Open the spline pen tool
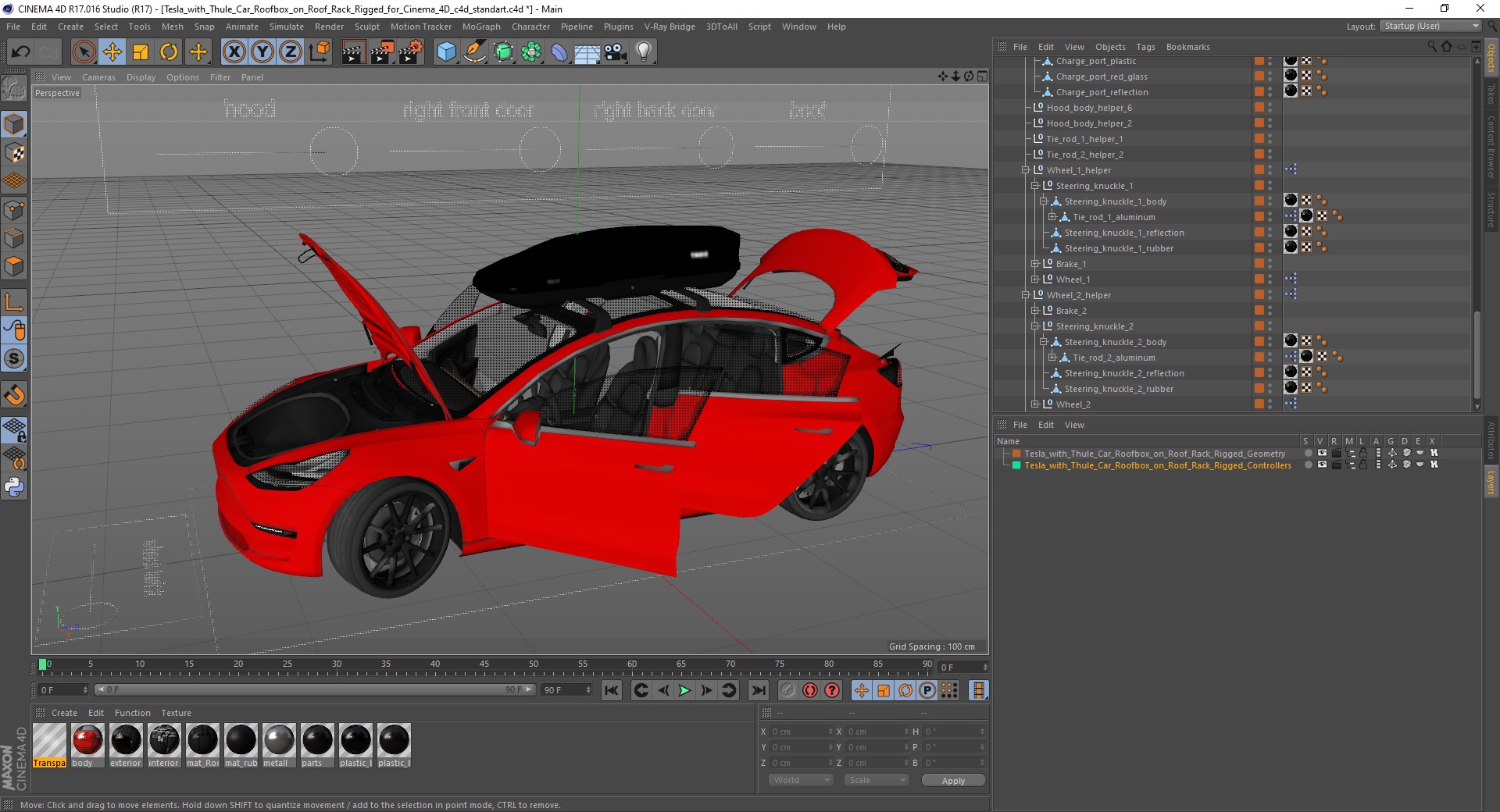Screen dimensions: 1500x812 coord(474,52)
